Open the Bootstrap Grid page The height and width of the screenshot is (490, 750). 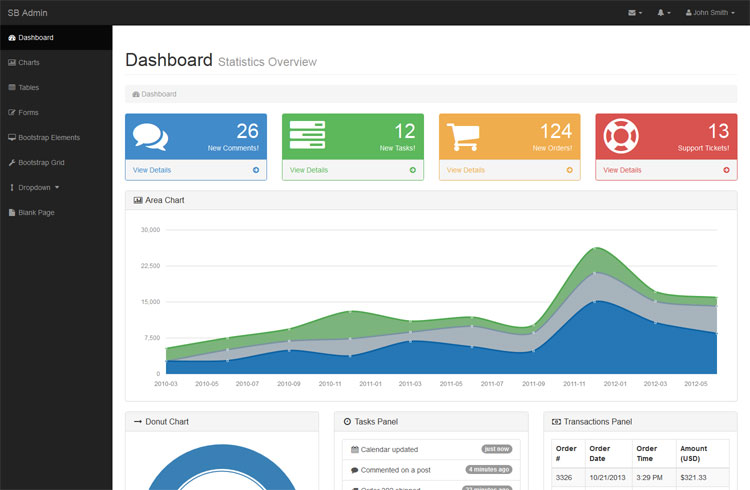tap(40, 162)
